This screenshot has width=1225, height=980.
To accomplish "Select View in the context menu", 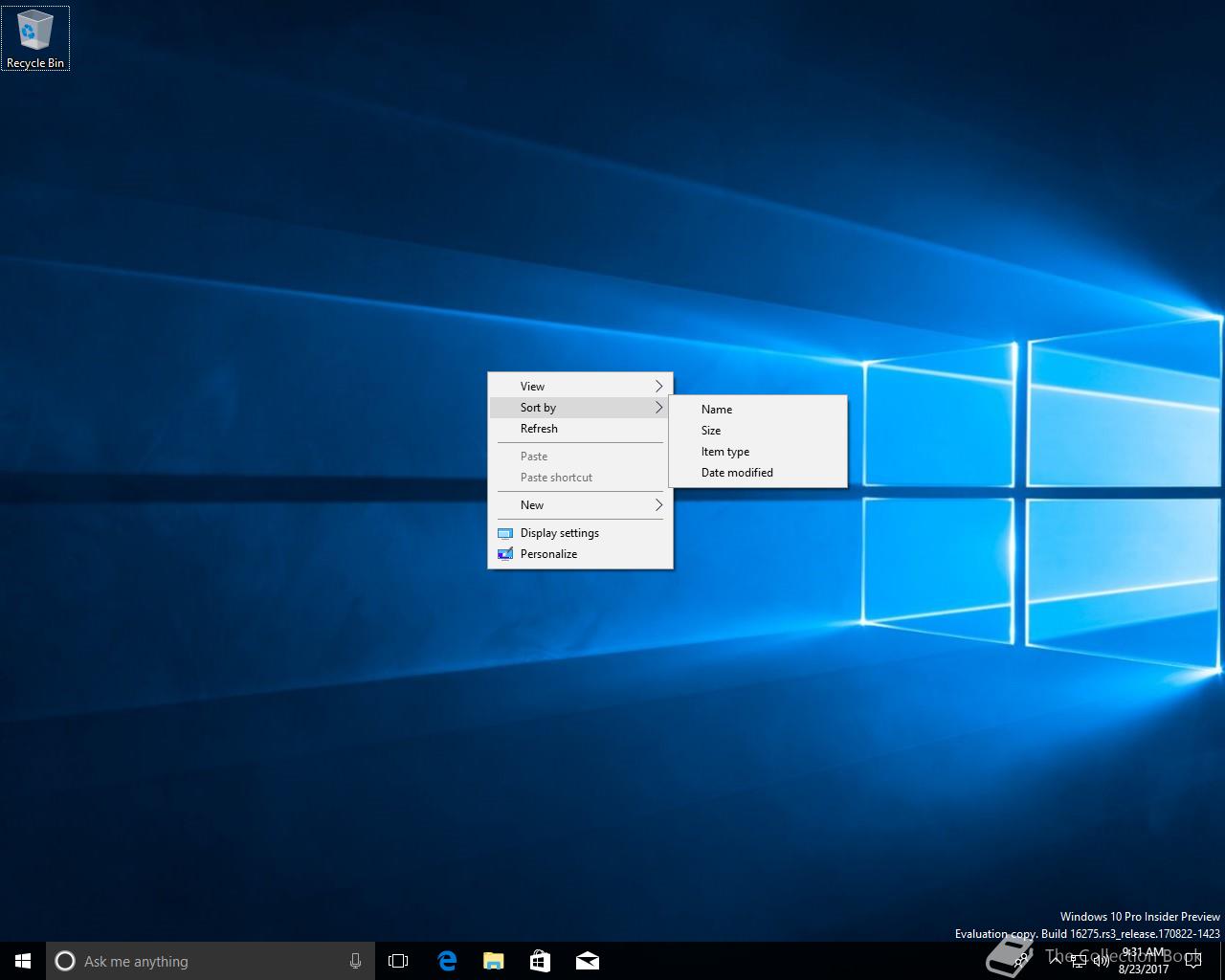I will pos(580,387).
